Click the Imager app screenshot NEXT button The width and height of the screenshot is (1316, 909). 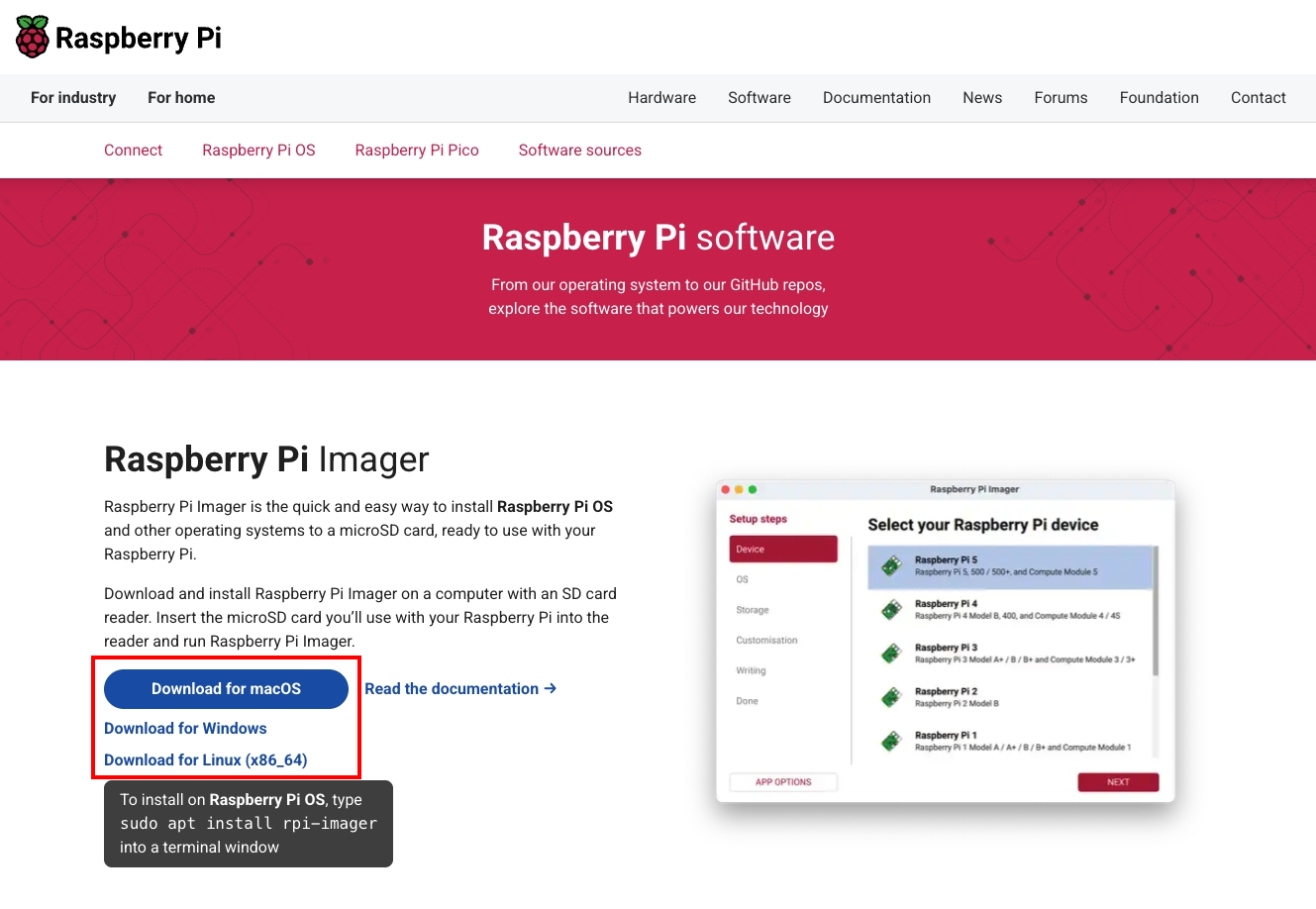coord(1118,782)
